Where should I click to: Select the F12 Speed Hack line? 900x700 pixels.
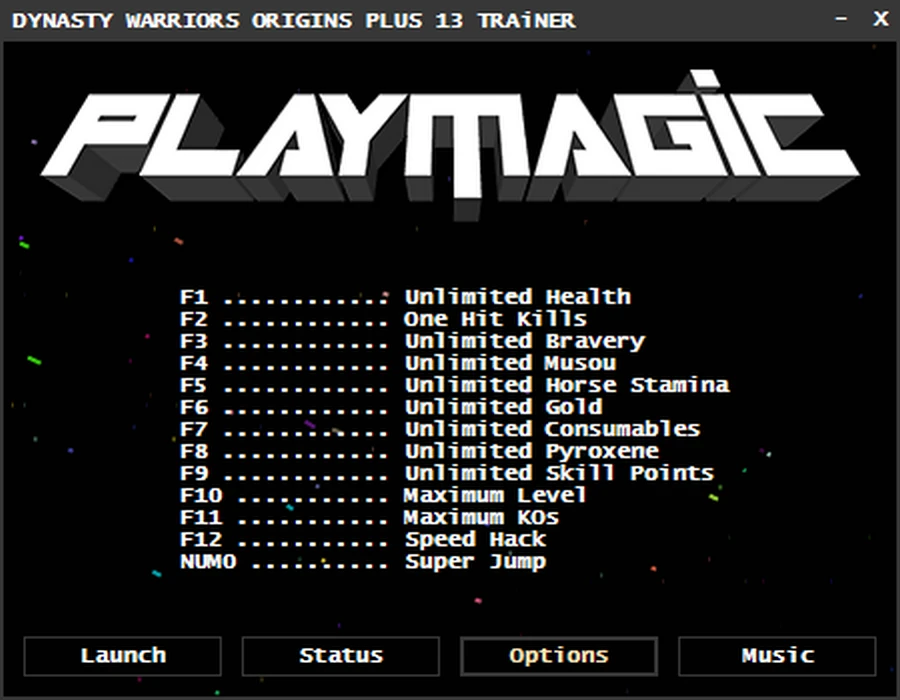(363, 539)
